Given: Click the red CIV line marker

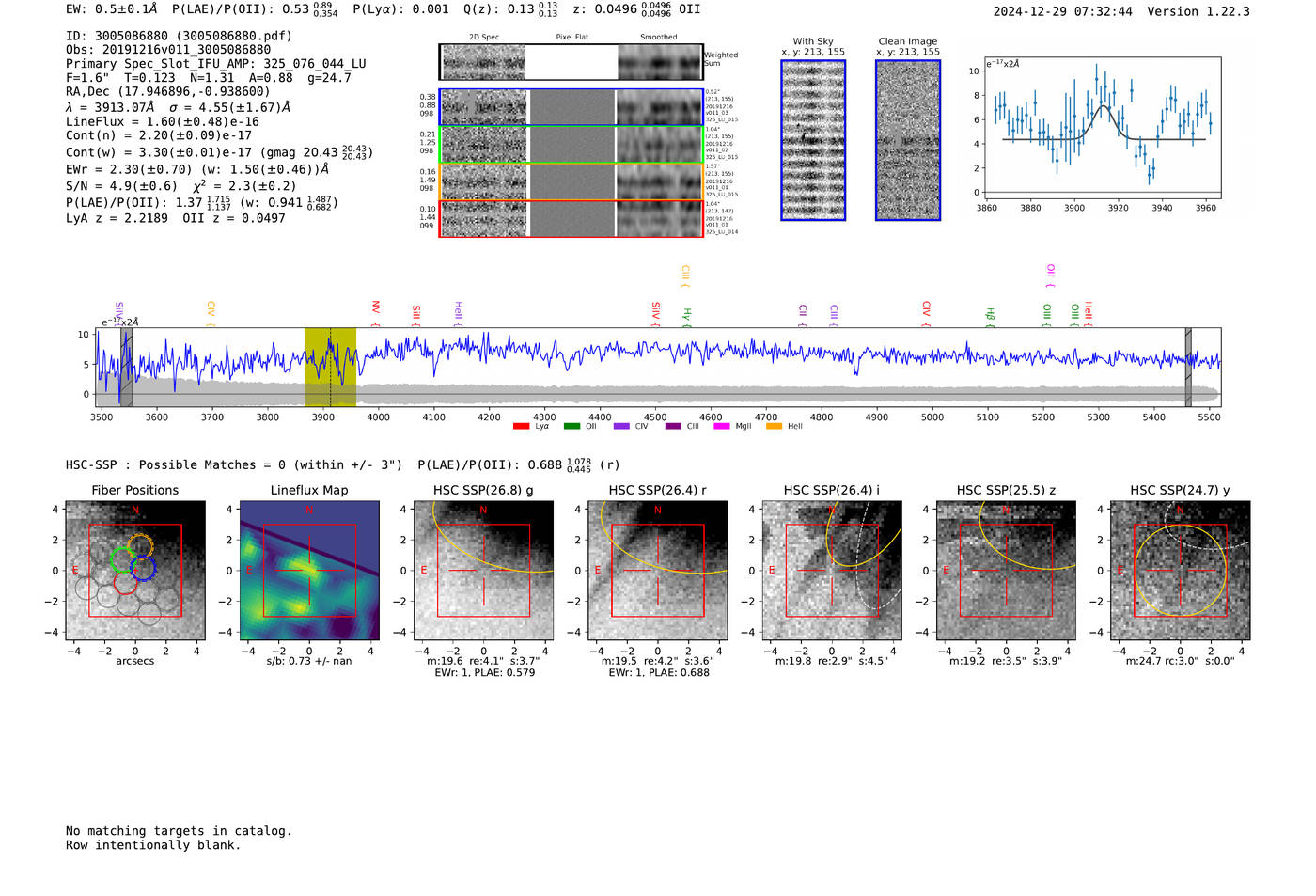Looking at the screenshot, I should pyautogui.click(x=926, y=313).
